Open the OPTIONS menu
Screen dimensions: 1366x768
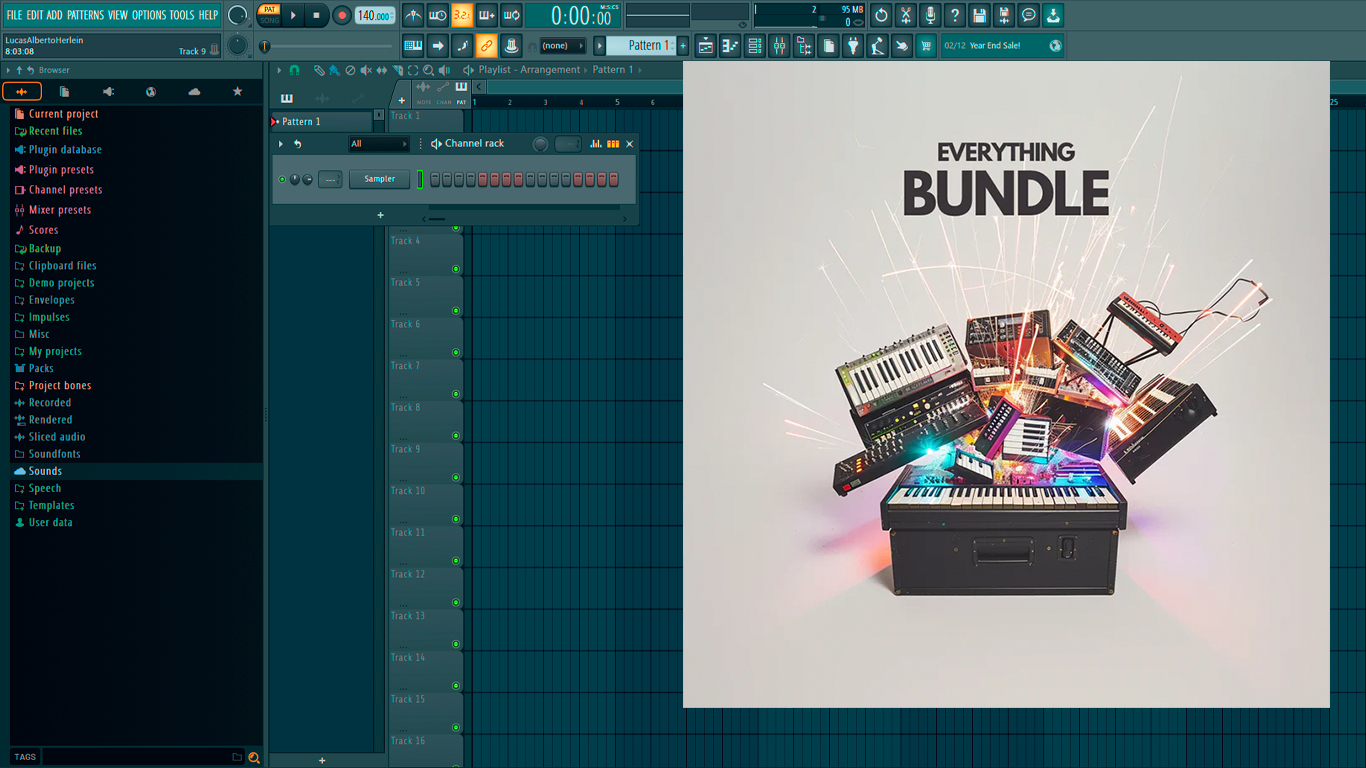[x=149, y=15]
